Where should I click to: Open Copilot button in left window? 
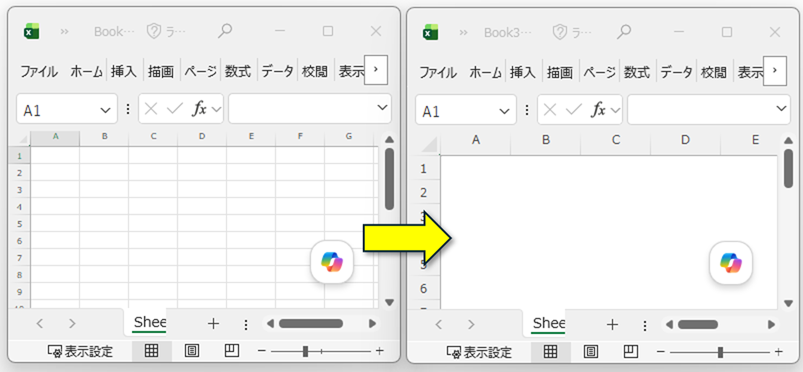(x=332, y=262)
